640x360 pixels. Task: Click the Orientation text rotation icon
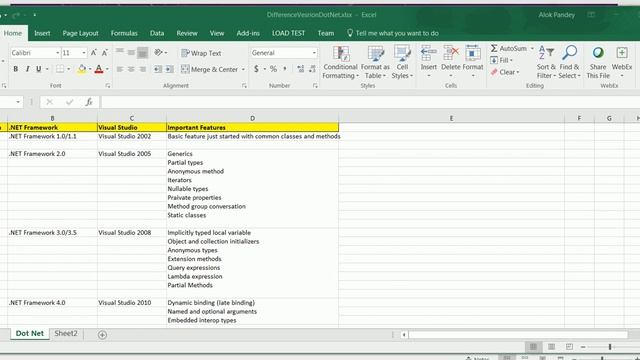click(158, 52)
